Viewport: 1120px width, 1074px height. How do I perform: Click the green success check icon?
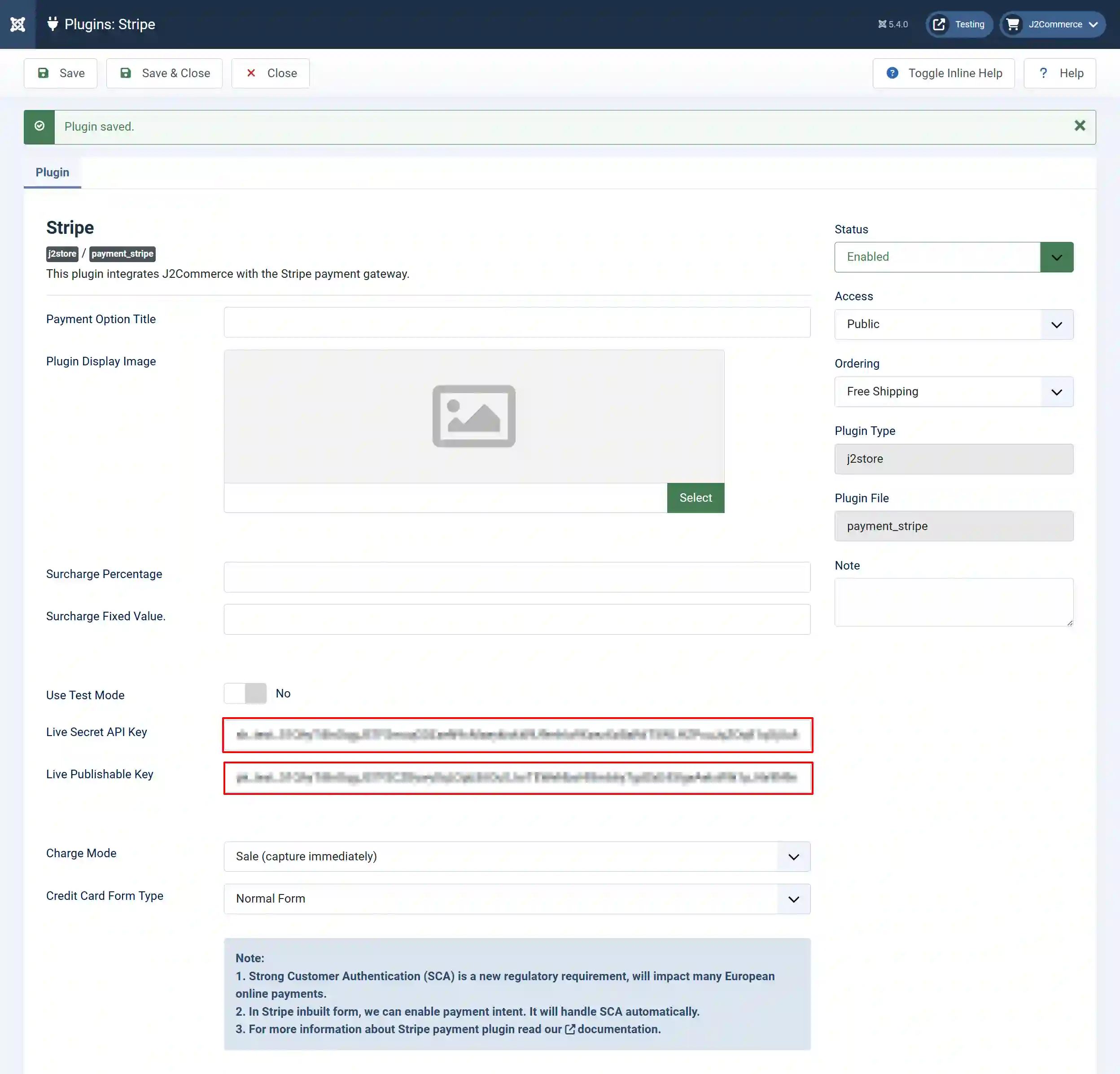click(39, 126)
